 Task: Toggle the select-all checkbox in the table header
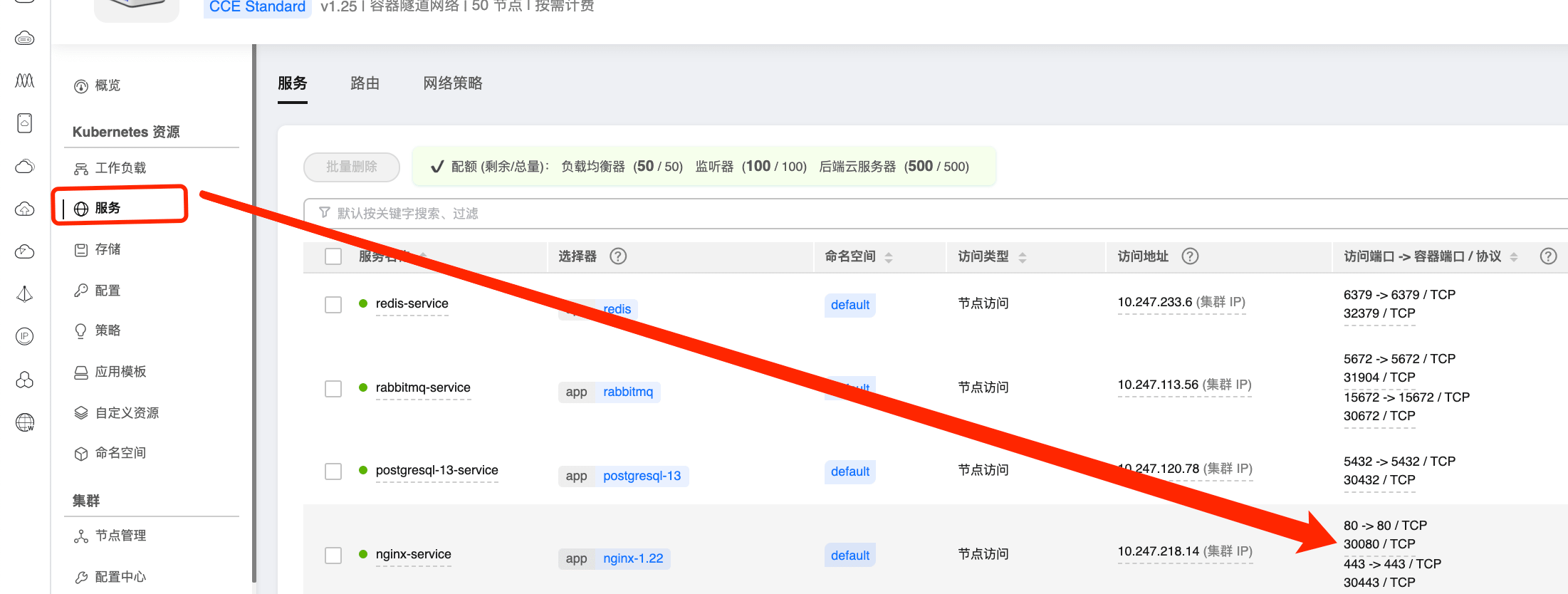click(333, 256)
